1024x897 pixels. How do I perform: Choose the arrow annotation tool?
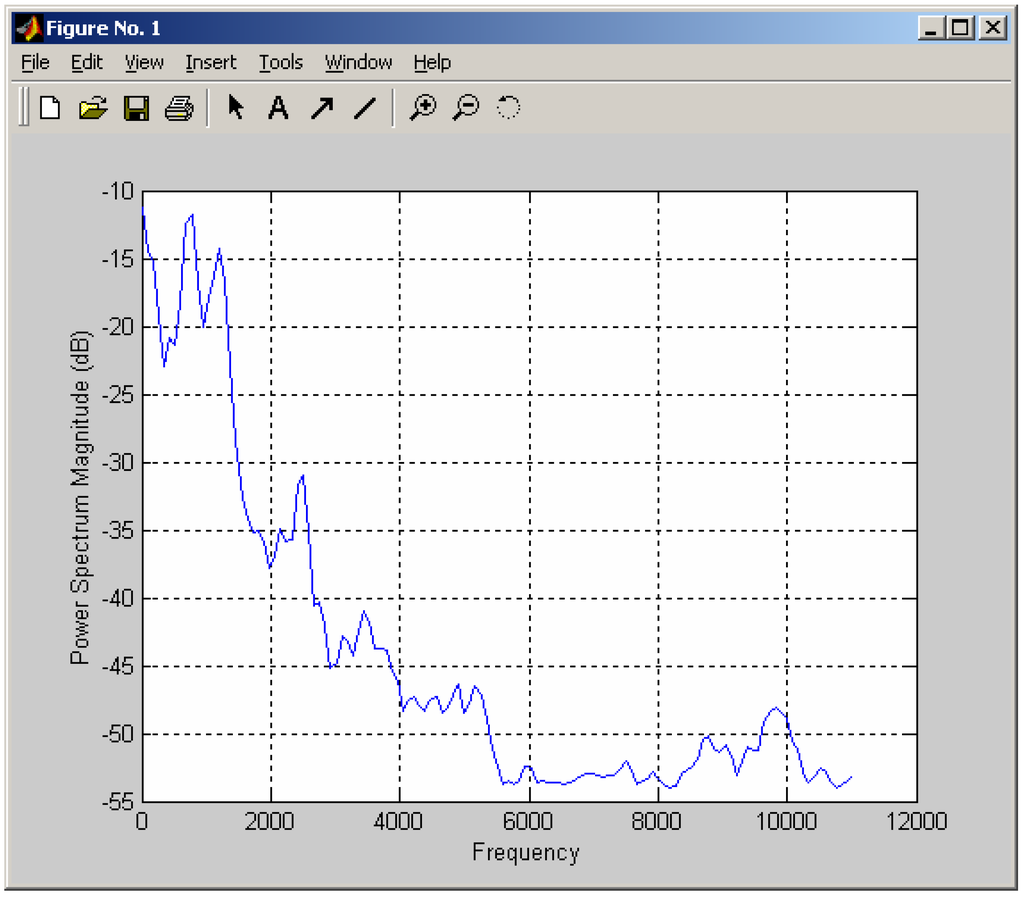tap(321, 107)
